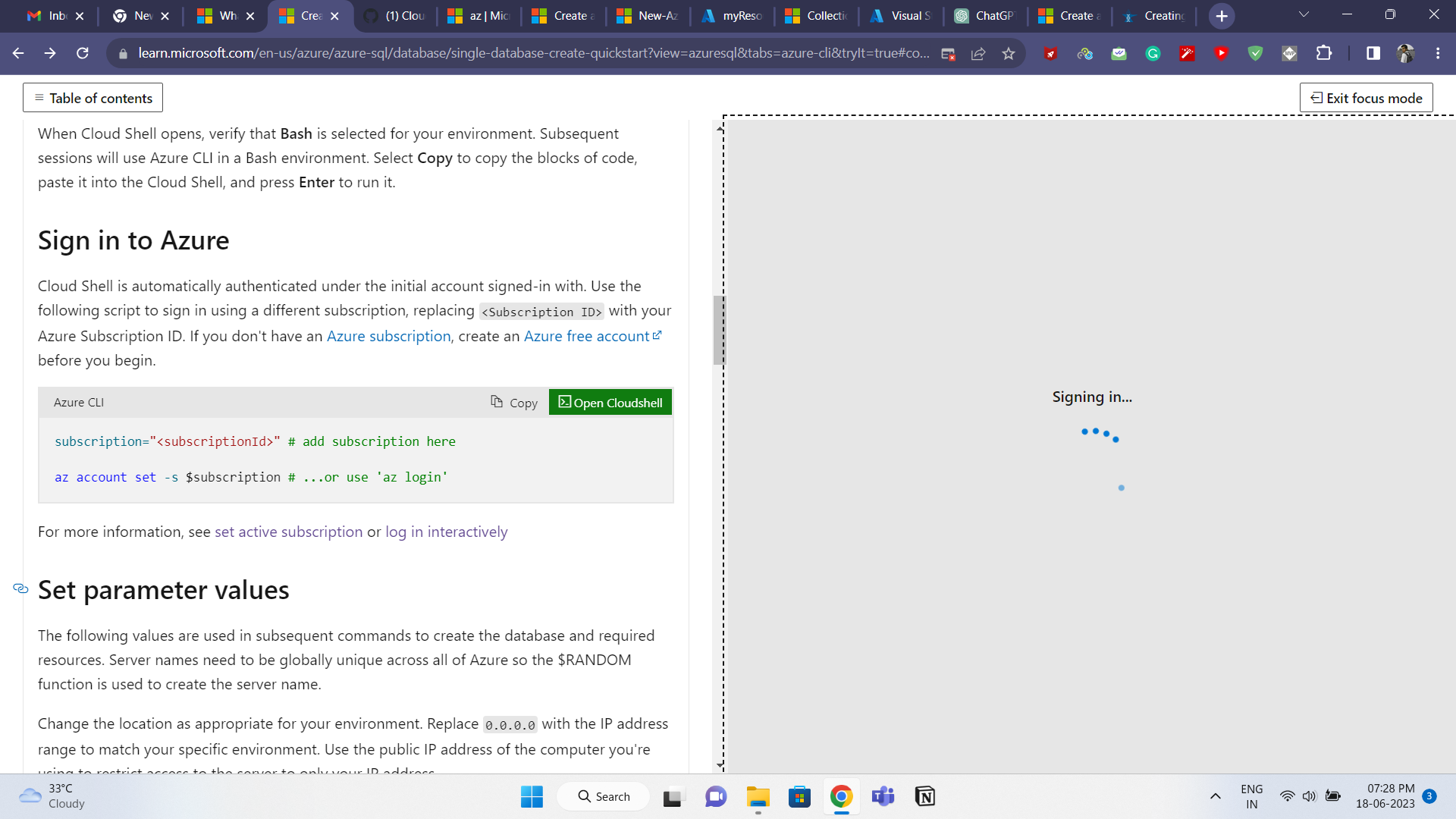1456x819 pixels.
Task: Click the share icon in the address bar
Action: 978,53
